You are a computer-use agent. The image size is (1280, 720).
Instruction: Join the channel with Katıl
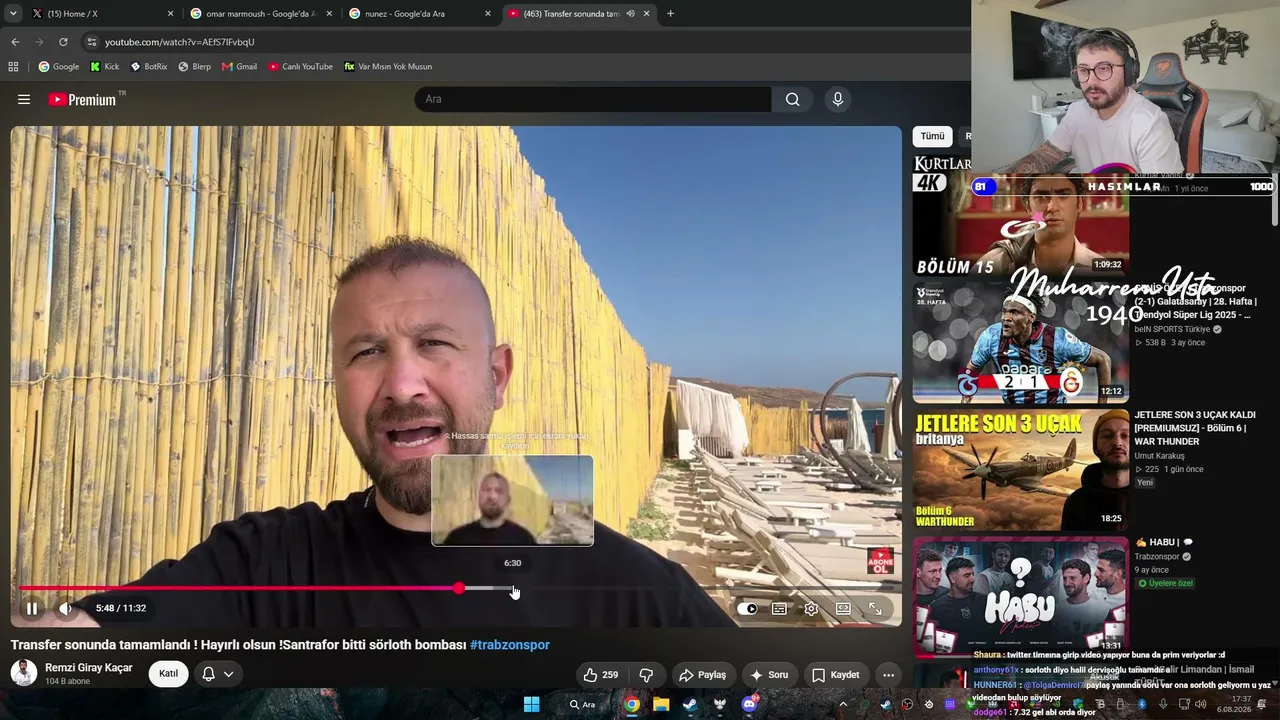coord(168,674)
